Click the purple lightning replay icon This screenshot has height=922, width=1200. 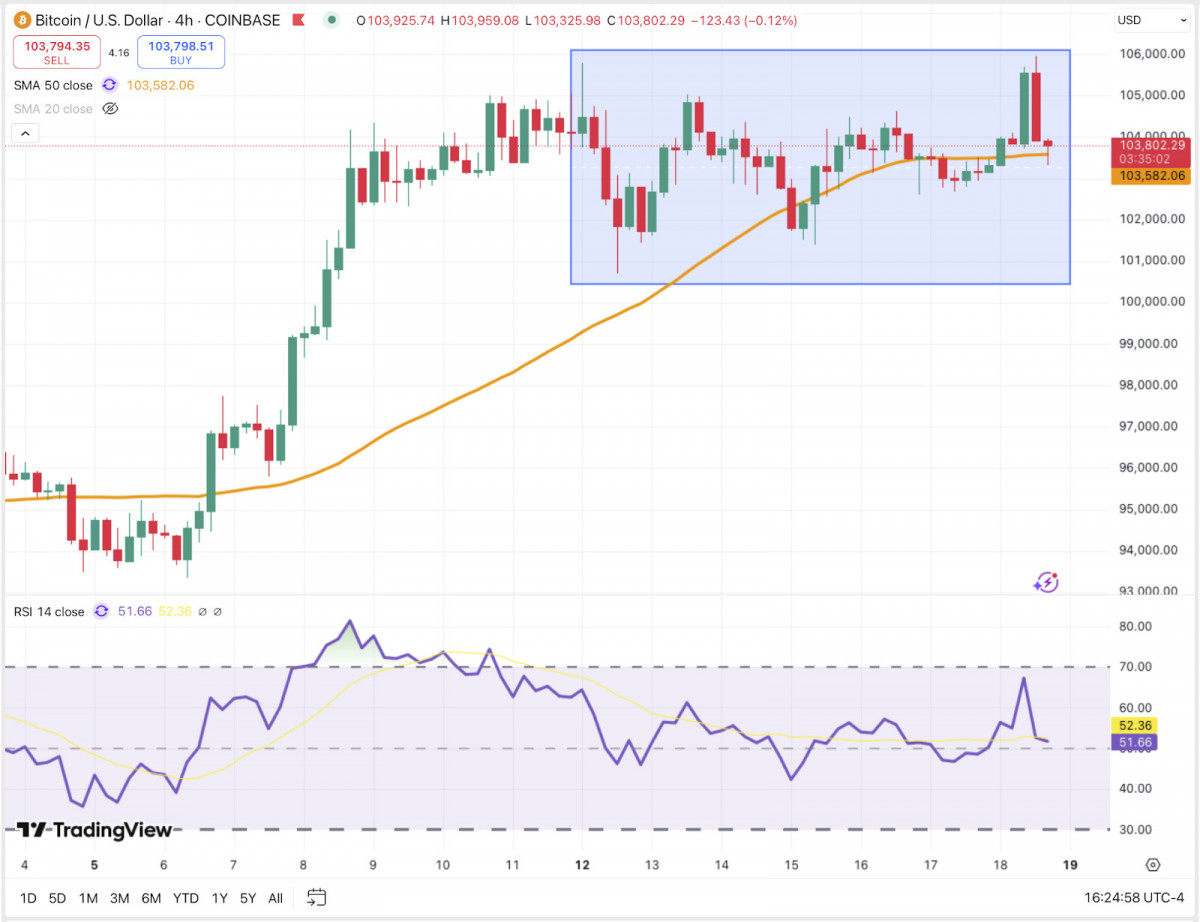tap(1046, 582)
